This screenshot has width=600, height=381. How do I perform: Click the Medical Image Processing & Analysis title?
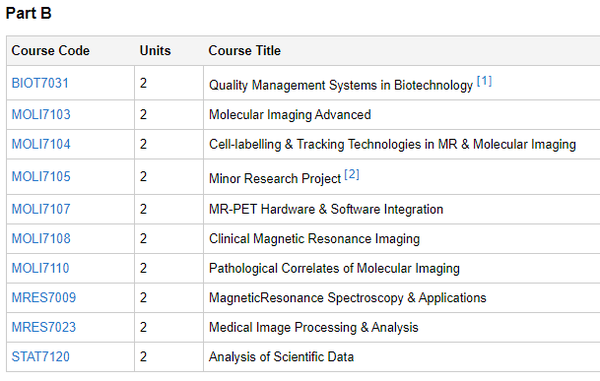coord(313,327)
